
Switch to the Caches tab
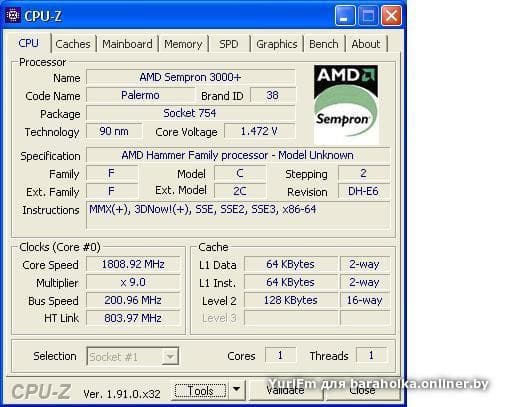pos(73,44)
